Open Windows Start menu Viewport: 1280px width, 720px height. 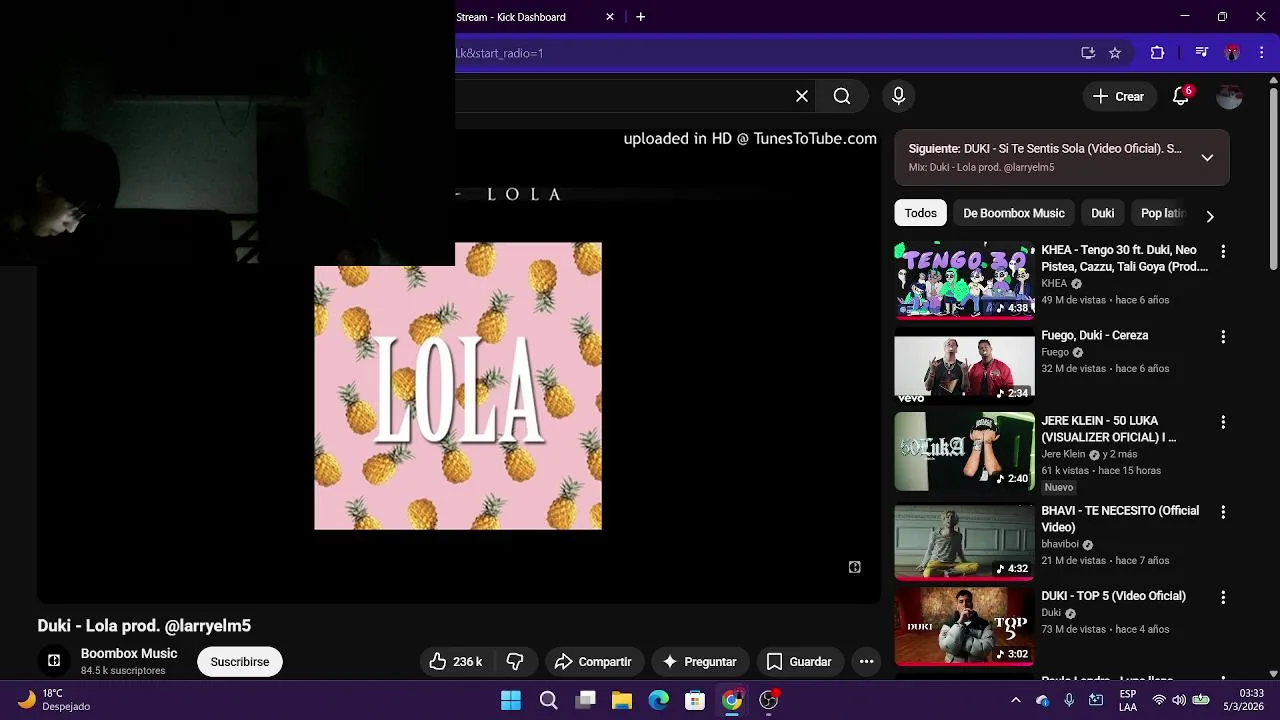tap(511, 700)
